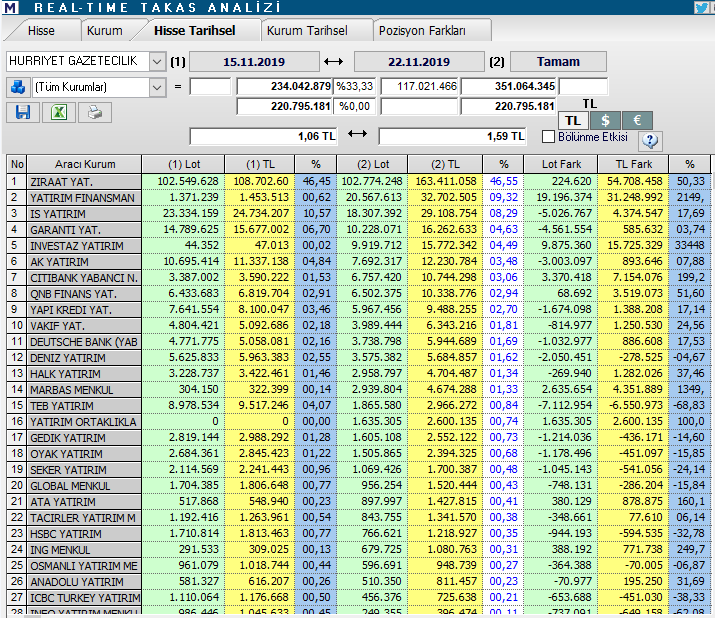Click the No column header
This screenshot has width=715, height=618.
17,164
